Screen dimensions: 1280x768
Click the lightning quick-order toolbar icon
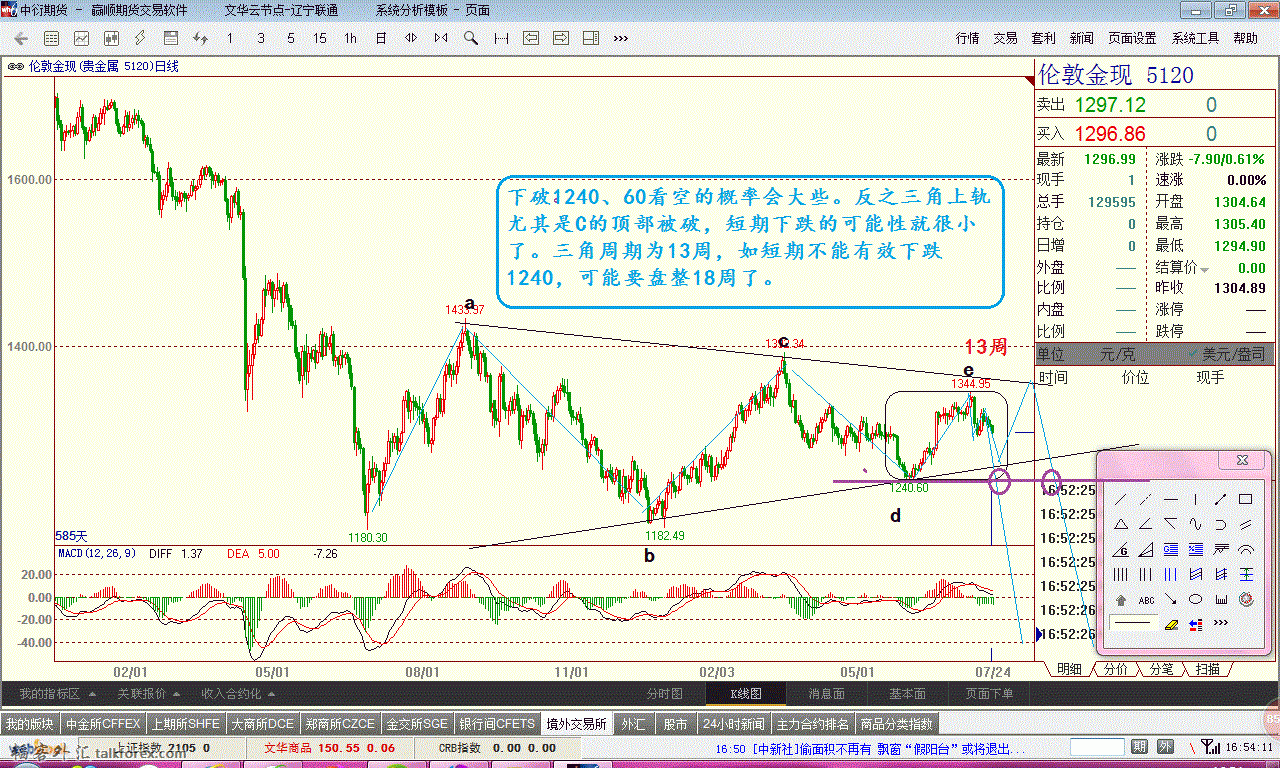140,38
